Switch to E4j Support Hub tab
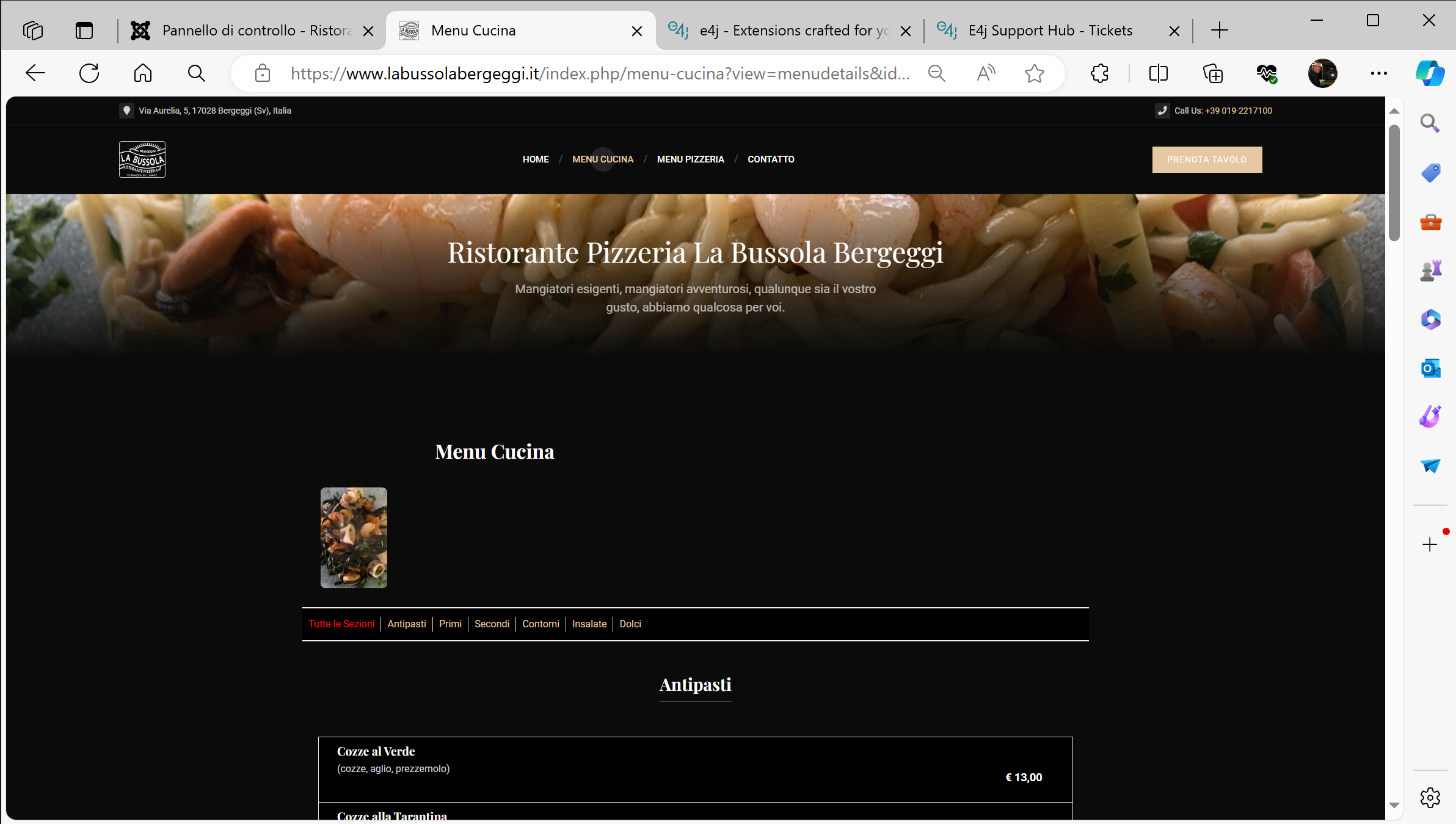Viewport: 1456px width, 824px height. pyautogui.click(x=1050, y=31)
